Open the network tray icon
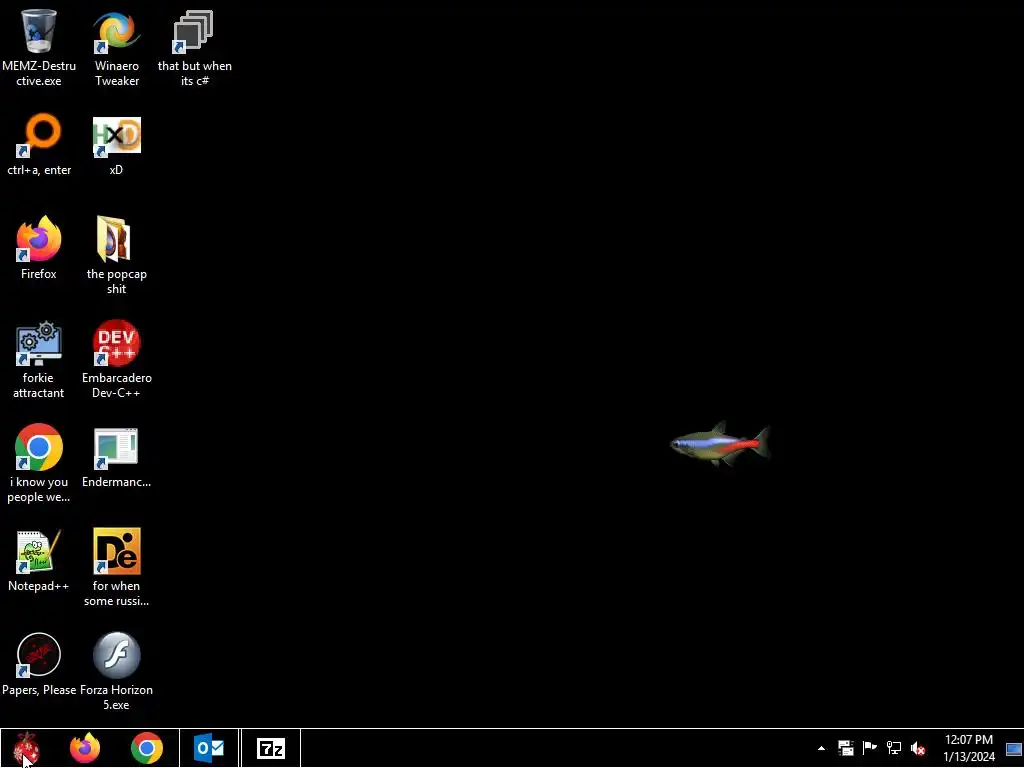This screenshot has width=1024, height=768. point(894,748)
